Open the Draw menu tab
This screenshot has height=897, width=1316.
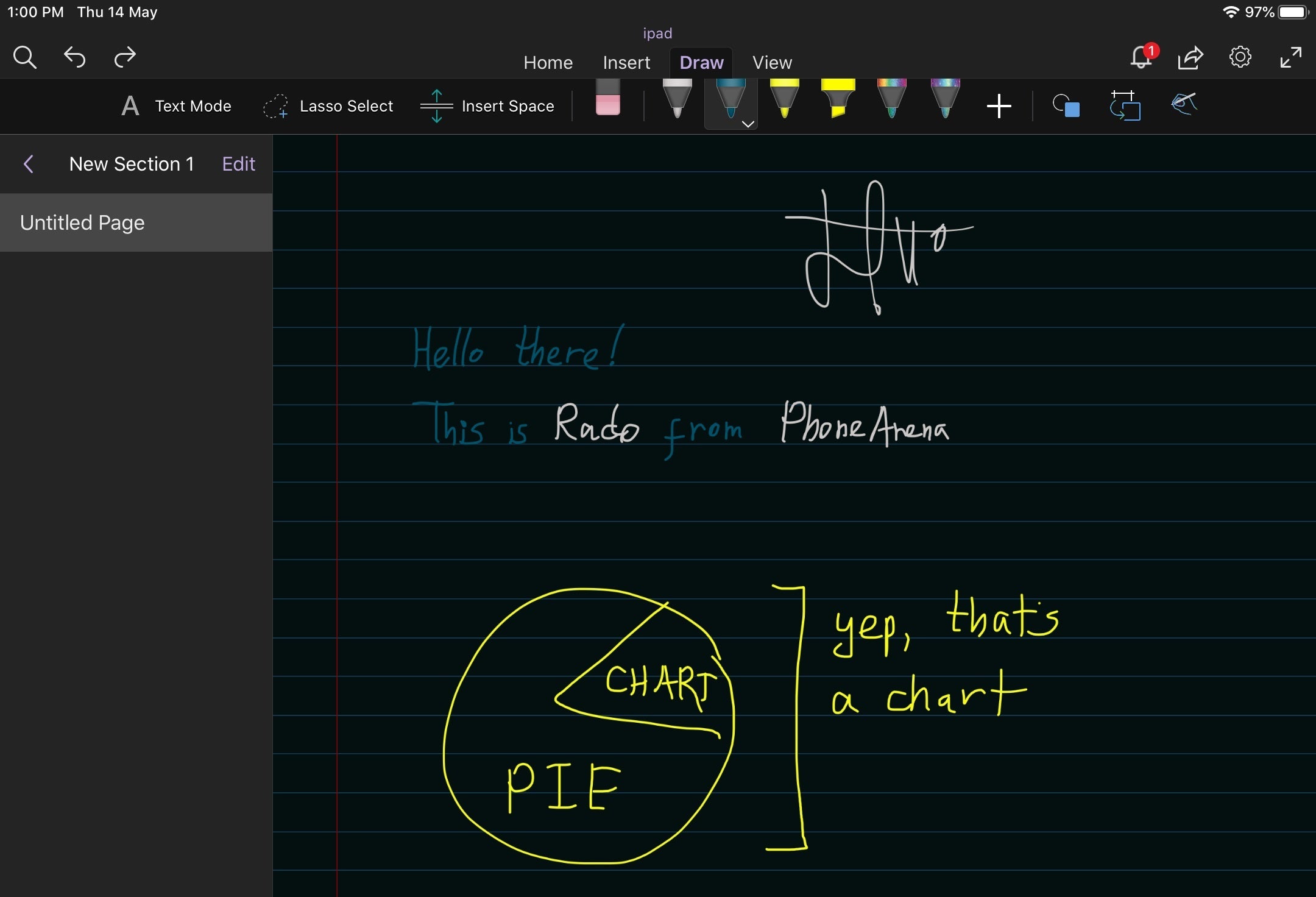pos(700,61)
